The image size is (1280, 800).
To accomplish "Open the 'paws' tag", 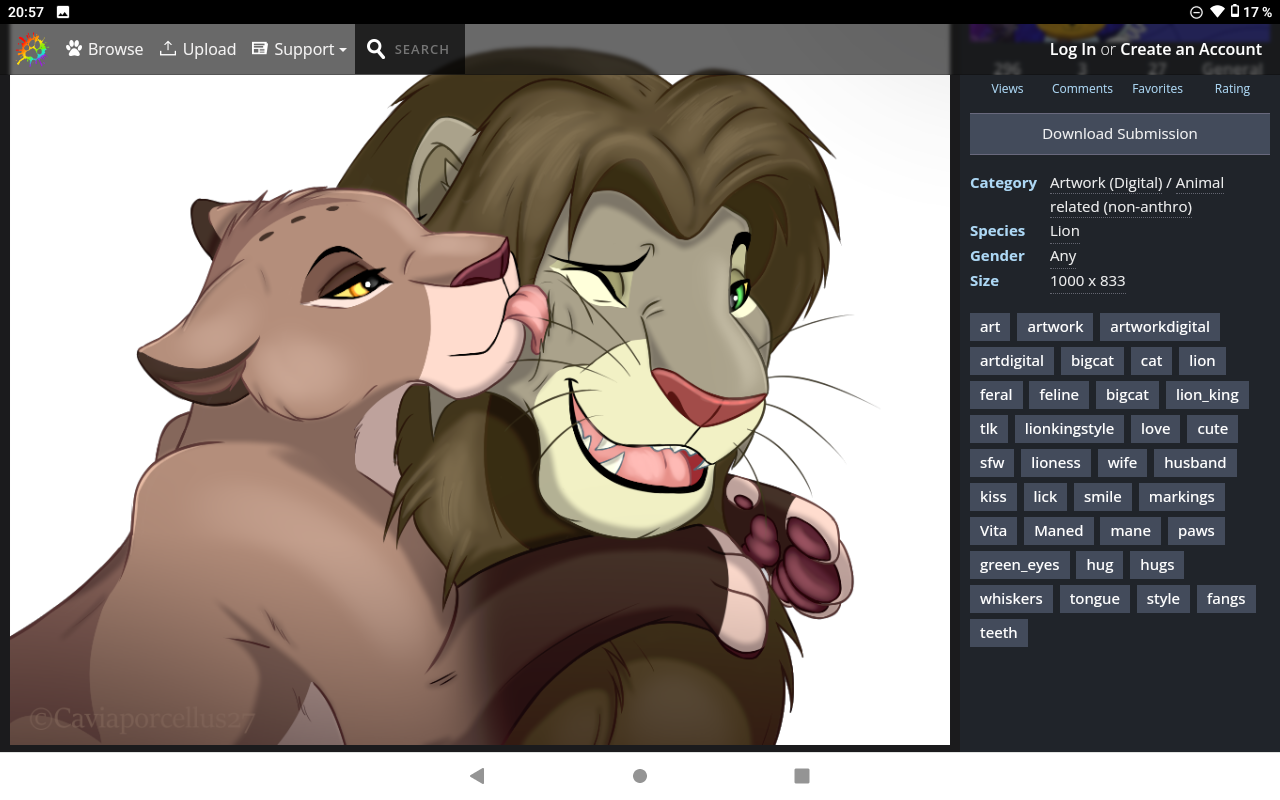I will (x=1196, y=531).
